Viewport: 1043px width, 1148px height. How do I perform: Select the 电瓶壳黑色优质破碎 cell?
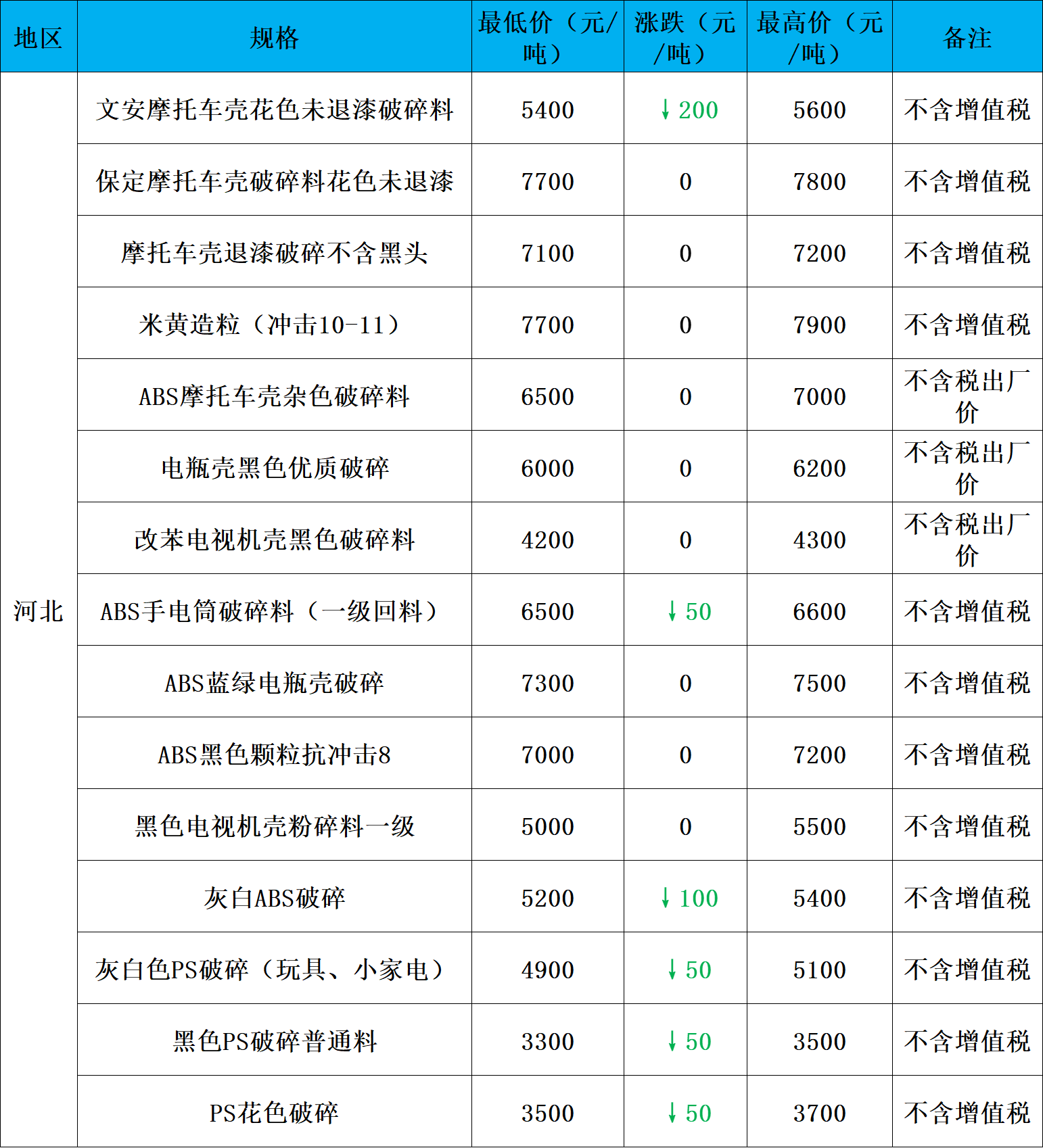coord(274,468)
